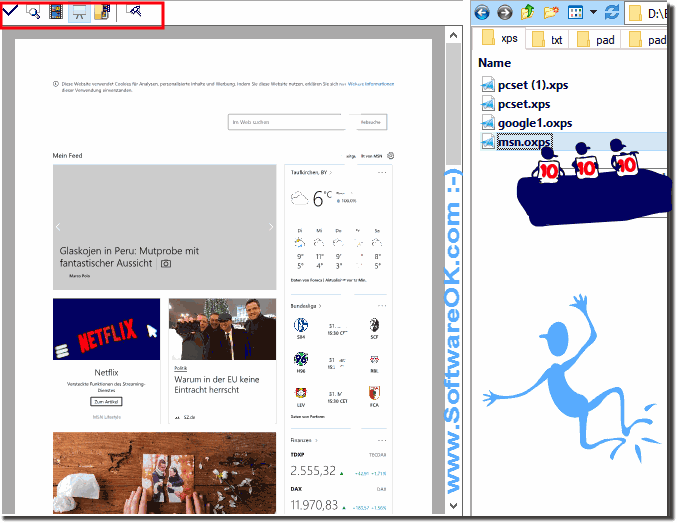
Task: Open the Finanzen card three-dots menu
Action: [x=382, y=441]
